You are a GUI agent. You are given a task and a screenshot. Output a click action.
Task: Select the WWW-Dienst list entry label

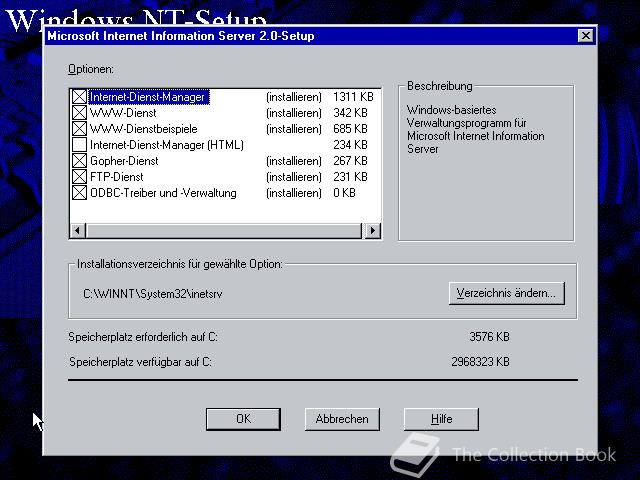click(123, 113)
